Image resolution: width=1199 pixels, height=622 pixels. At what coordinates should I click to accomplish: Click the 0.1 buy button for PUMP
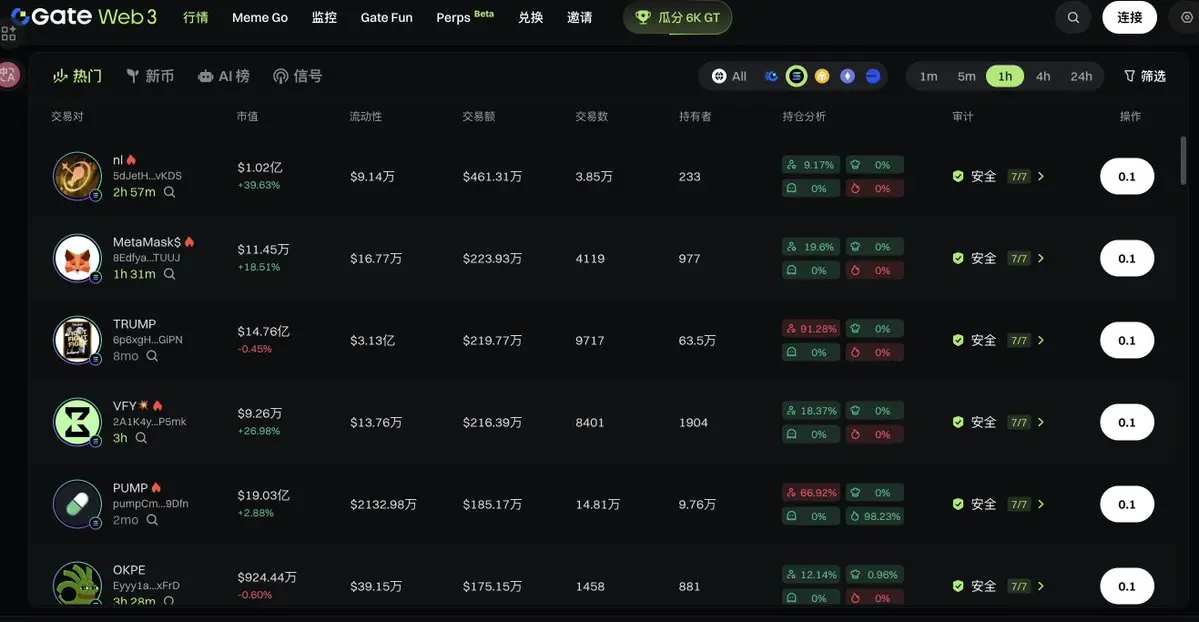1127,503
